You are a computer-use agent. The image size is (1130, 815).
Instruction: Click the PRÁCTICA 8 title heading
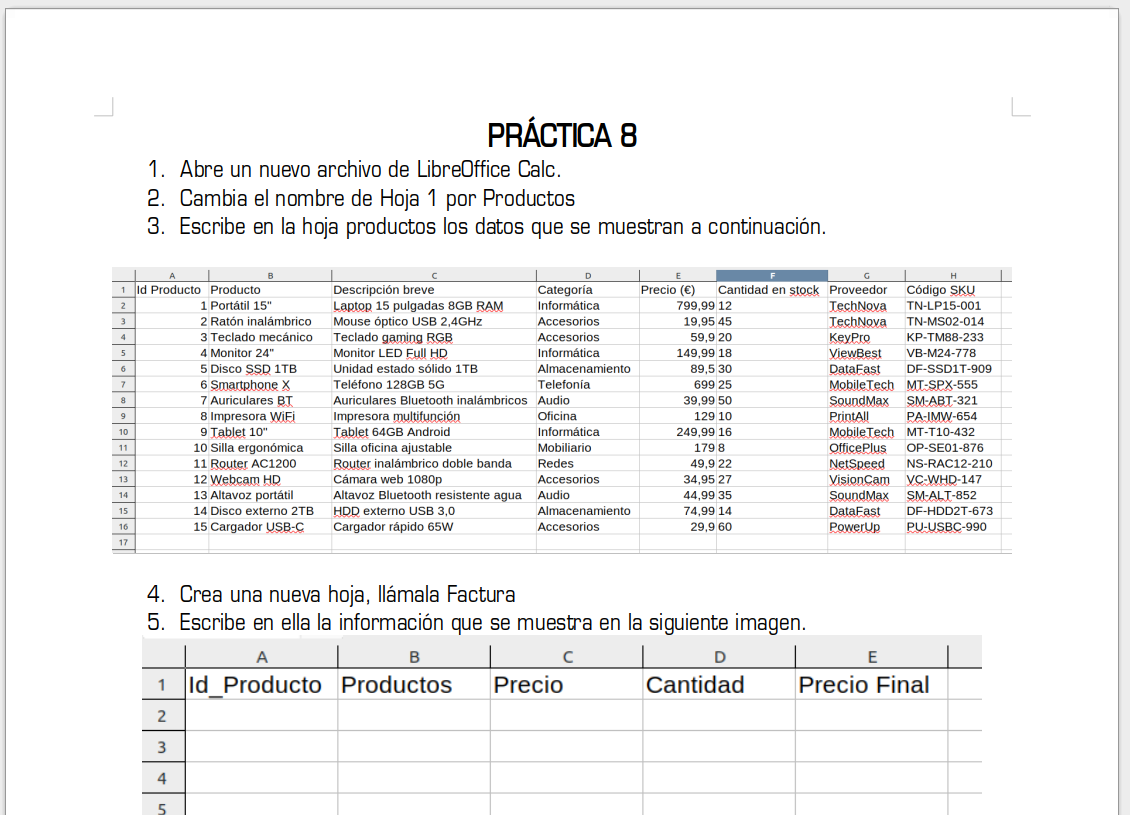[x=562, y=135]
